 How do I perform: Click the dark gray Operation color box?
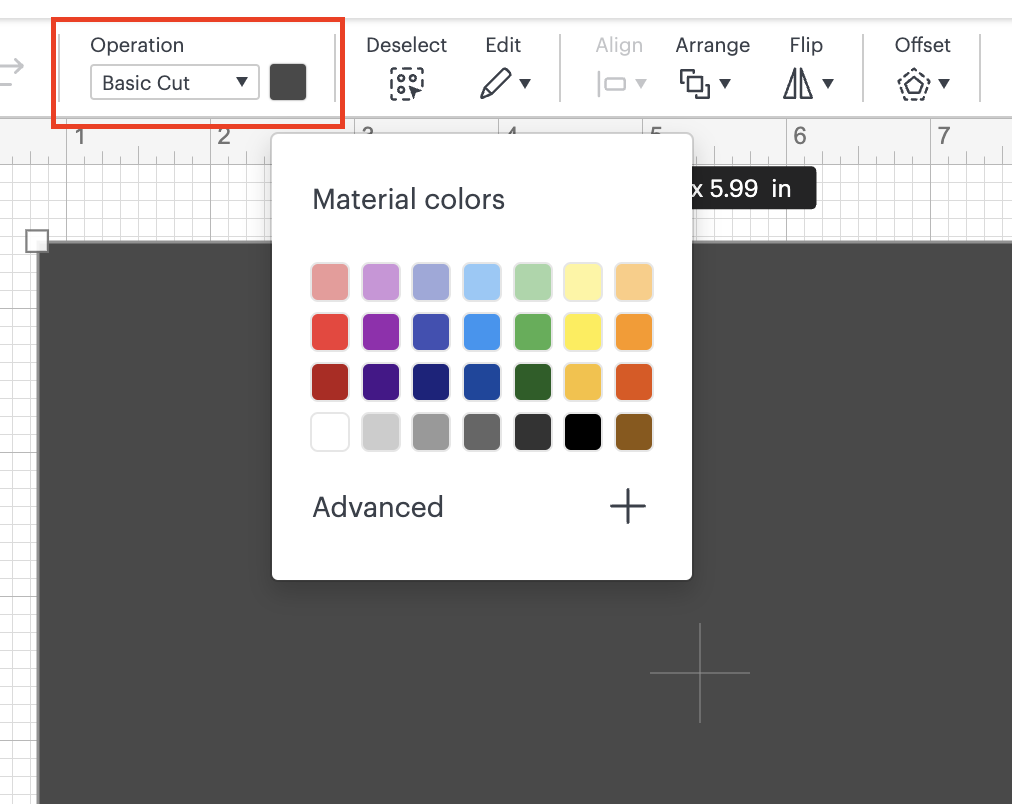pyautogui.click(x=288, y=82)
